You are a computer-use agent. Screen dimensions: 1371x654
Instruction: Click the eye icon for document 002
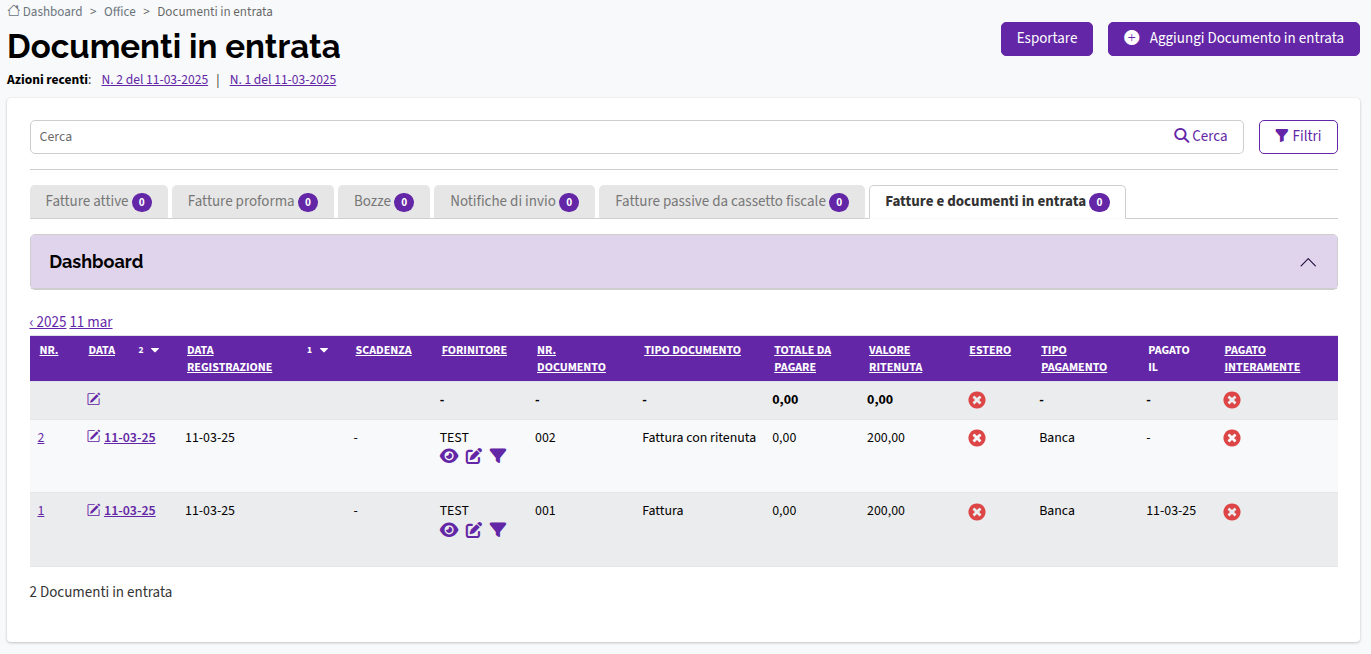[x=449, y=456]
